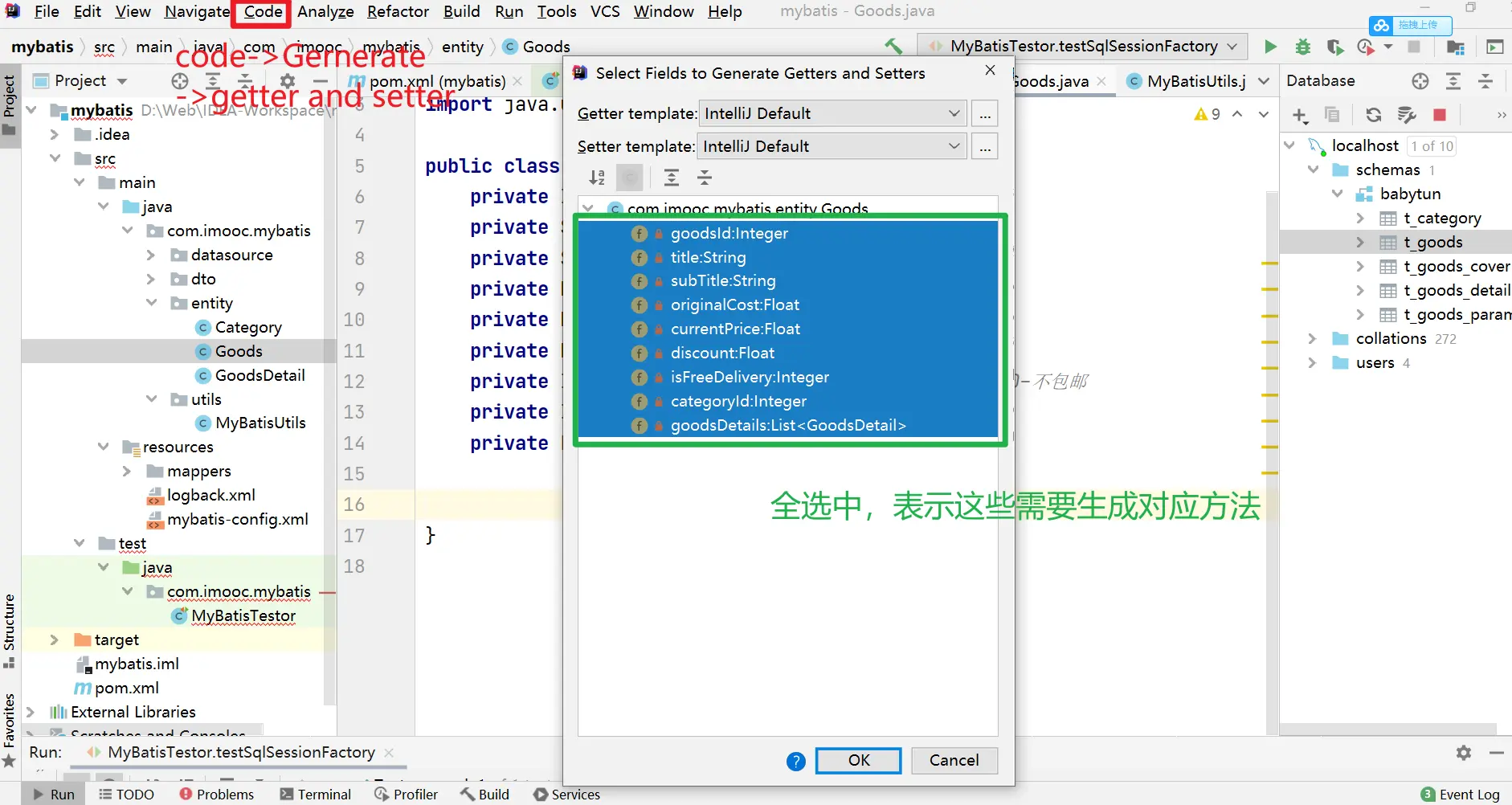
Task: Collapse the entity package in the Project tree
Action: [152, 303]
